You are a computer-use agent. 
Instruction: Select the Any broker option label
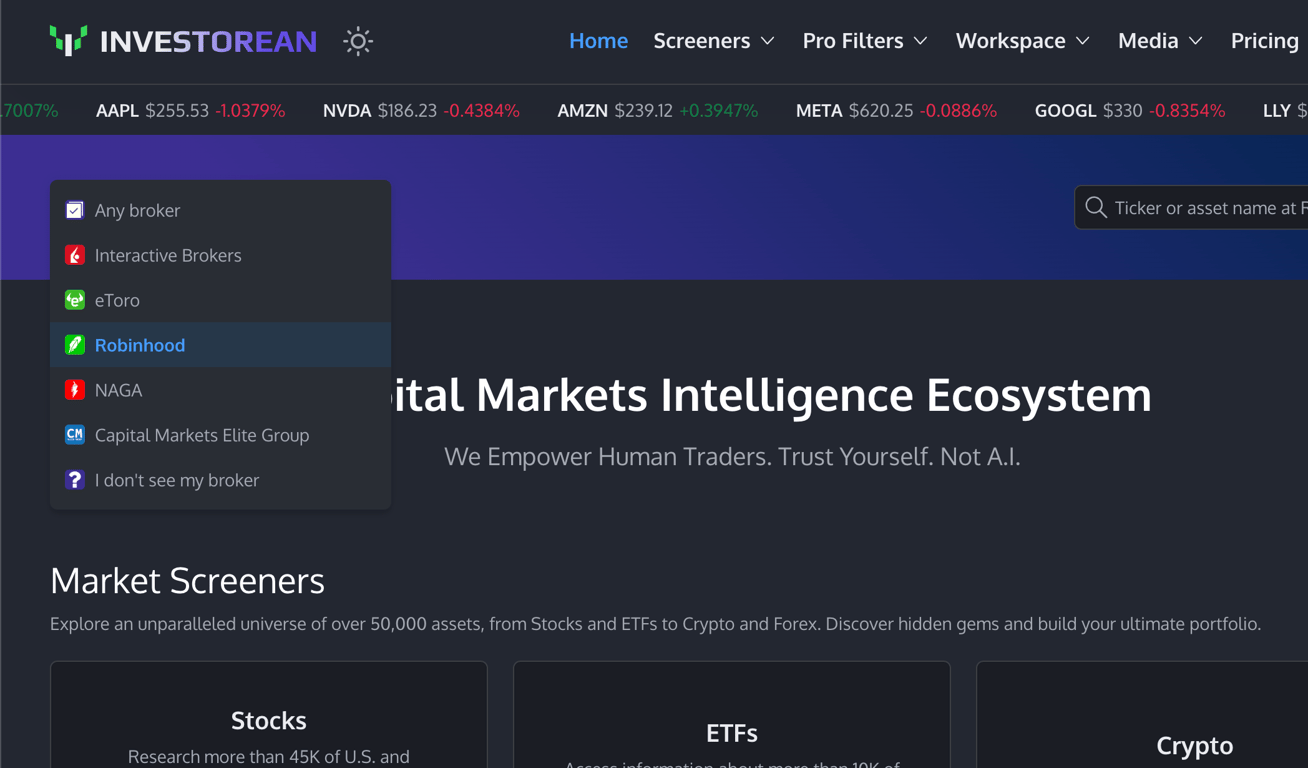click(138, 210)
